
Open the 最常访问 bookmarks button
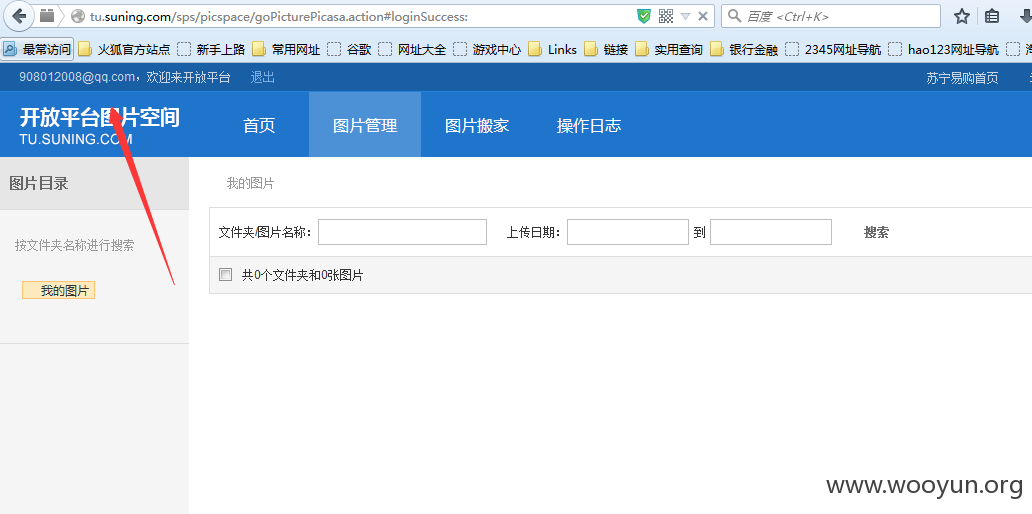pyautogui.click(x=38, y=49)
